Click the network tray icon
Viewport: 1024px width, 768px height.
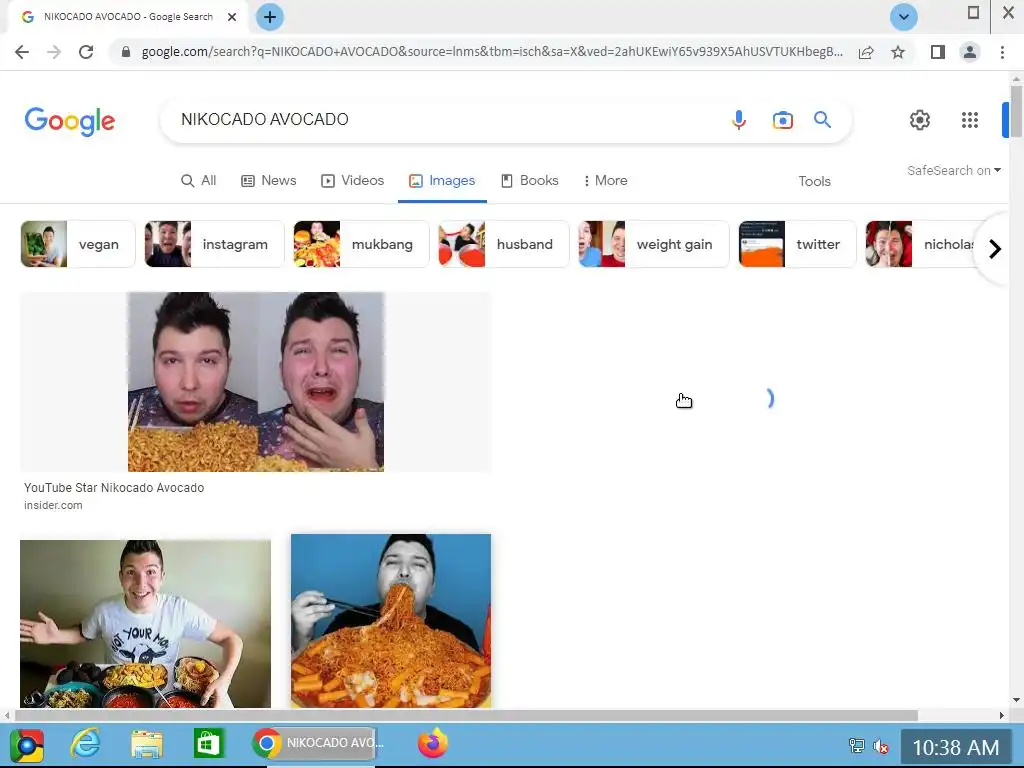(x=856, y=746)
